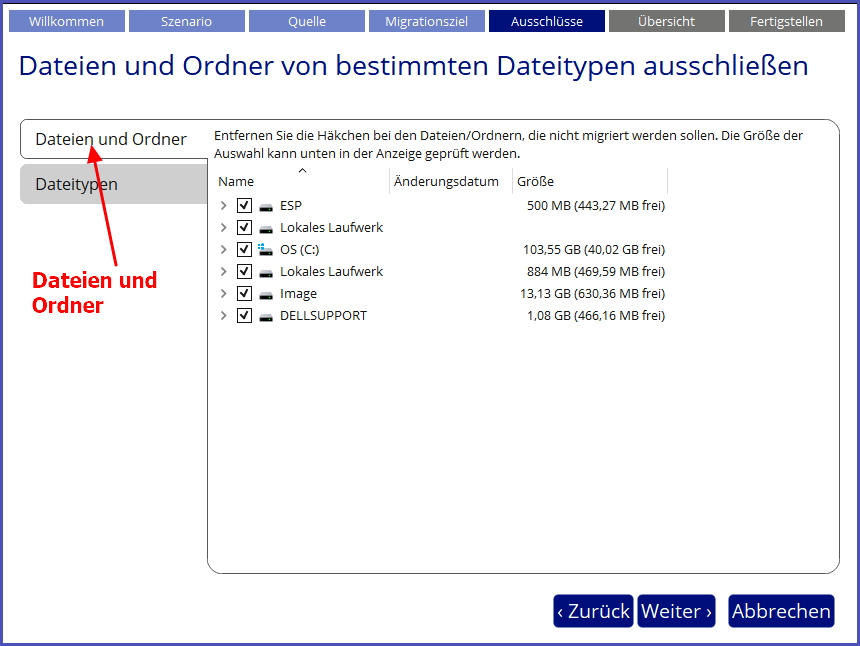Open the Übersicht wizard step

(x=666, y=21)
